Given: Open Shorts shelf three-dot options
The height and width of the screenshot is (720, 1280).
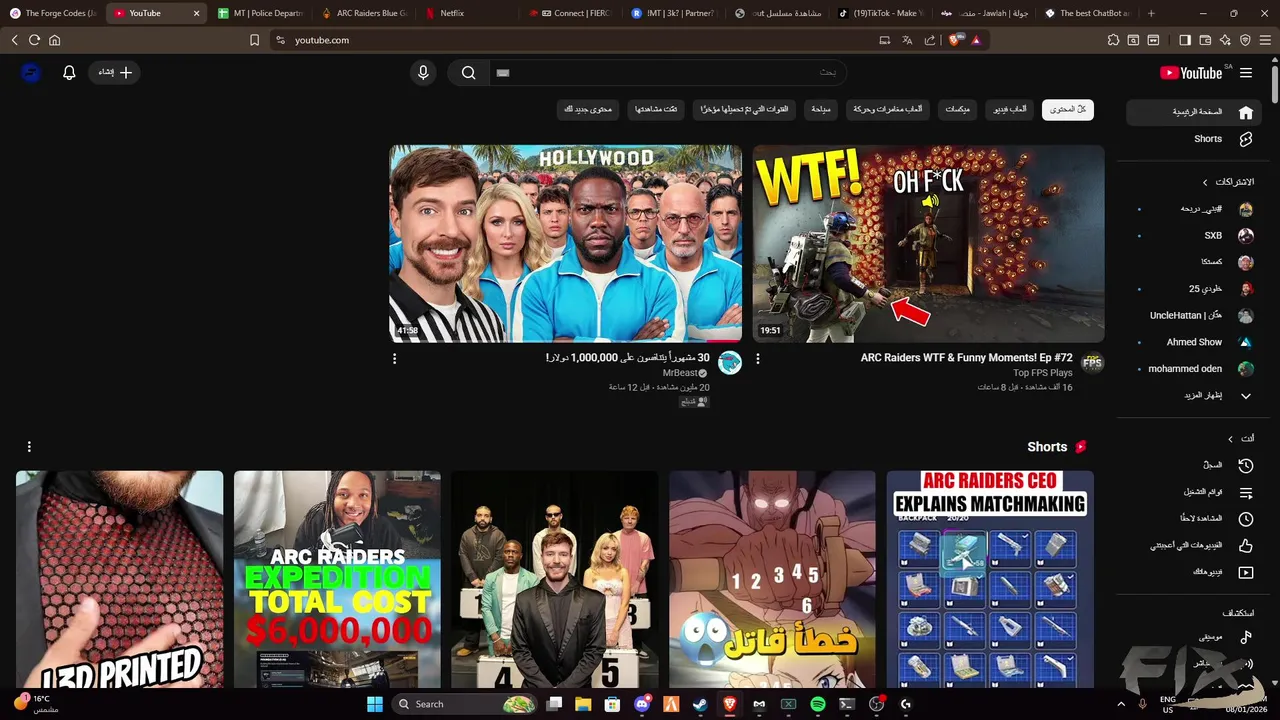Looking at the screenshot, I should click(29, 447).
